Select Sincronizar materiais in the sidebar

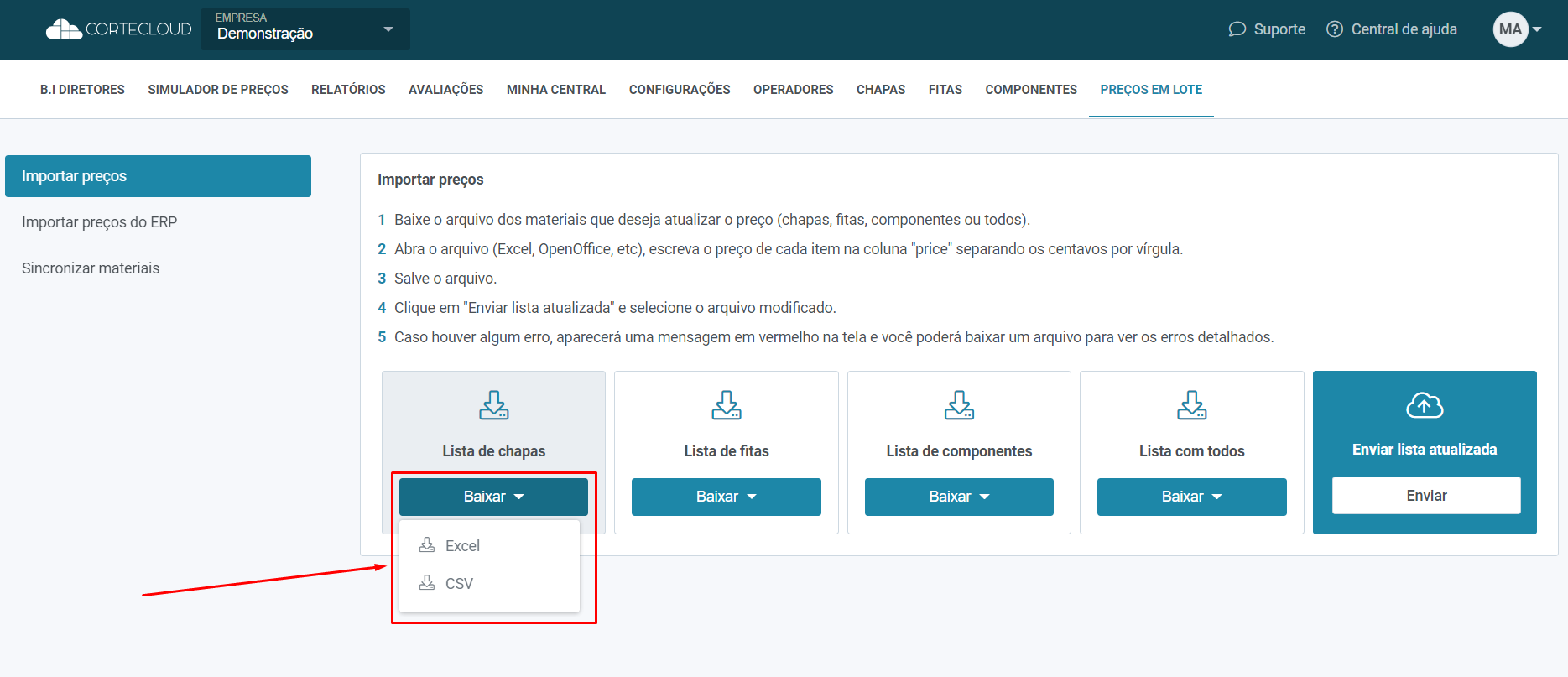tap(91, 268)
